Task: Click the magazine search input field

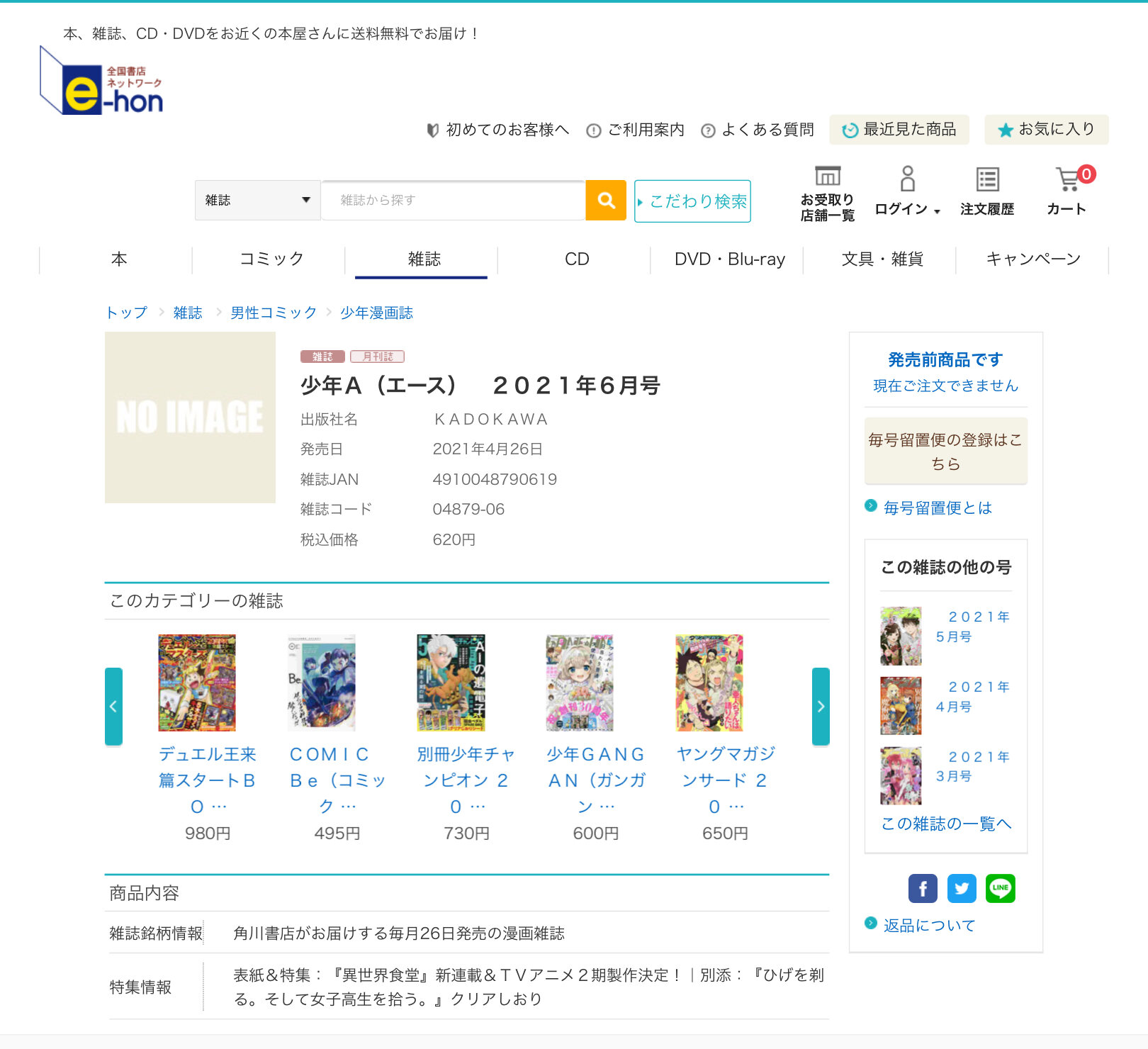Action: click(x=453, y=201)
